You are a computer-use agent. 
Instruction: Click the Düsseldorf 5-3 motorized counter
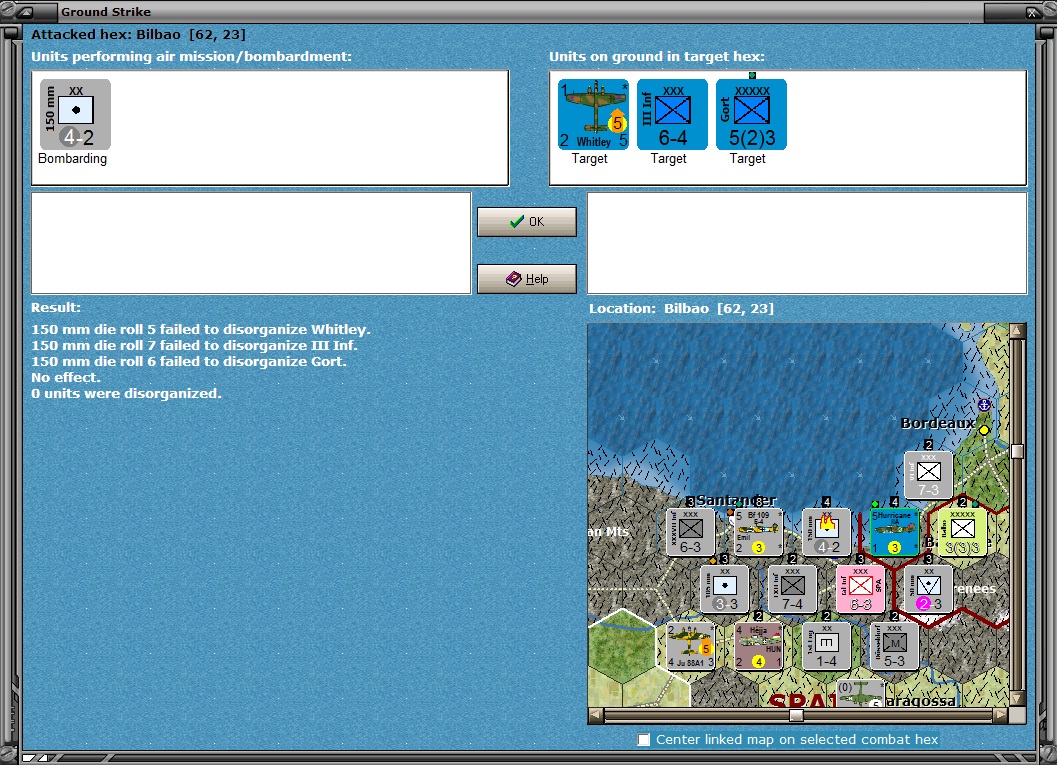pyautogui.click(x=895, y=646)
